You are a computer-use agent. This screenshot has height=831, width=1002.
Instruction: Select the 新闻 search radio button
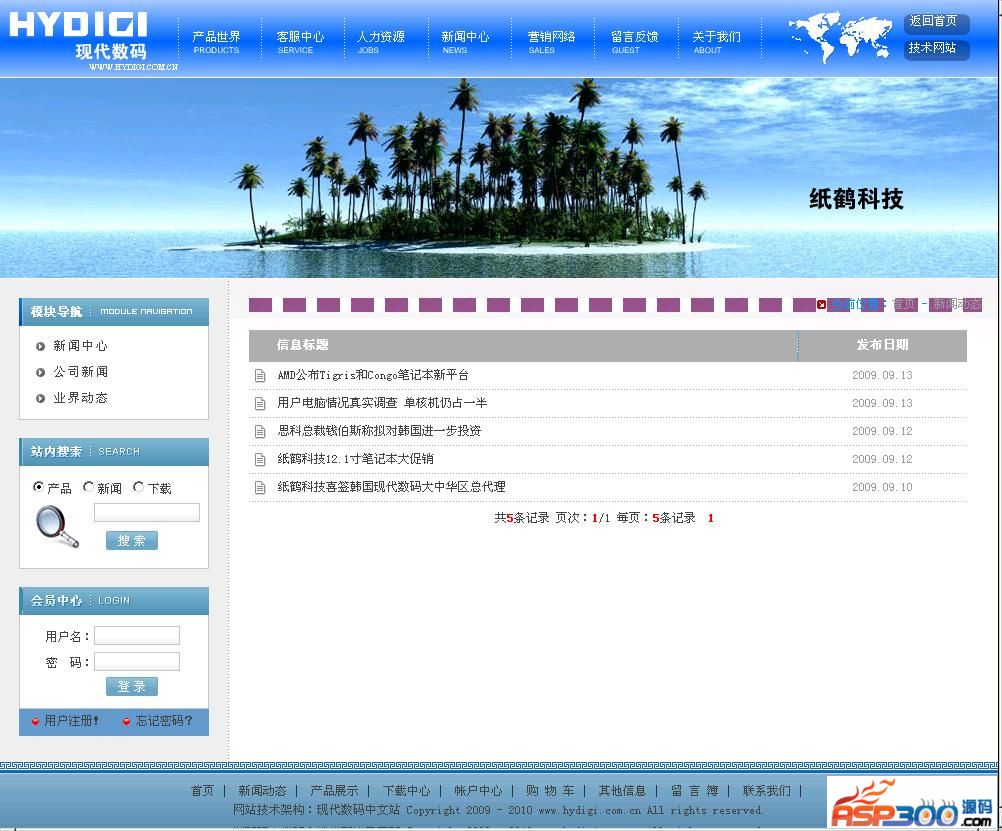88,487
